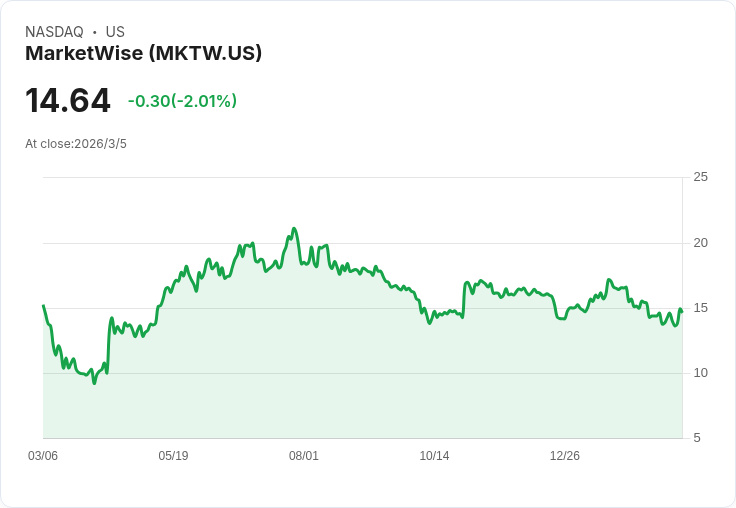Viewport: 736px width, 508px height.
Task: Select the 12/26 date on x-axis
Action: coord(565,456)
